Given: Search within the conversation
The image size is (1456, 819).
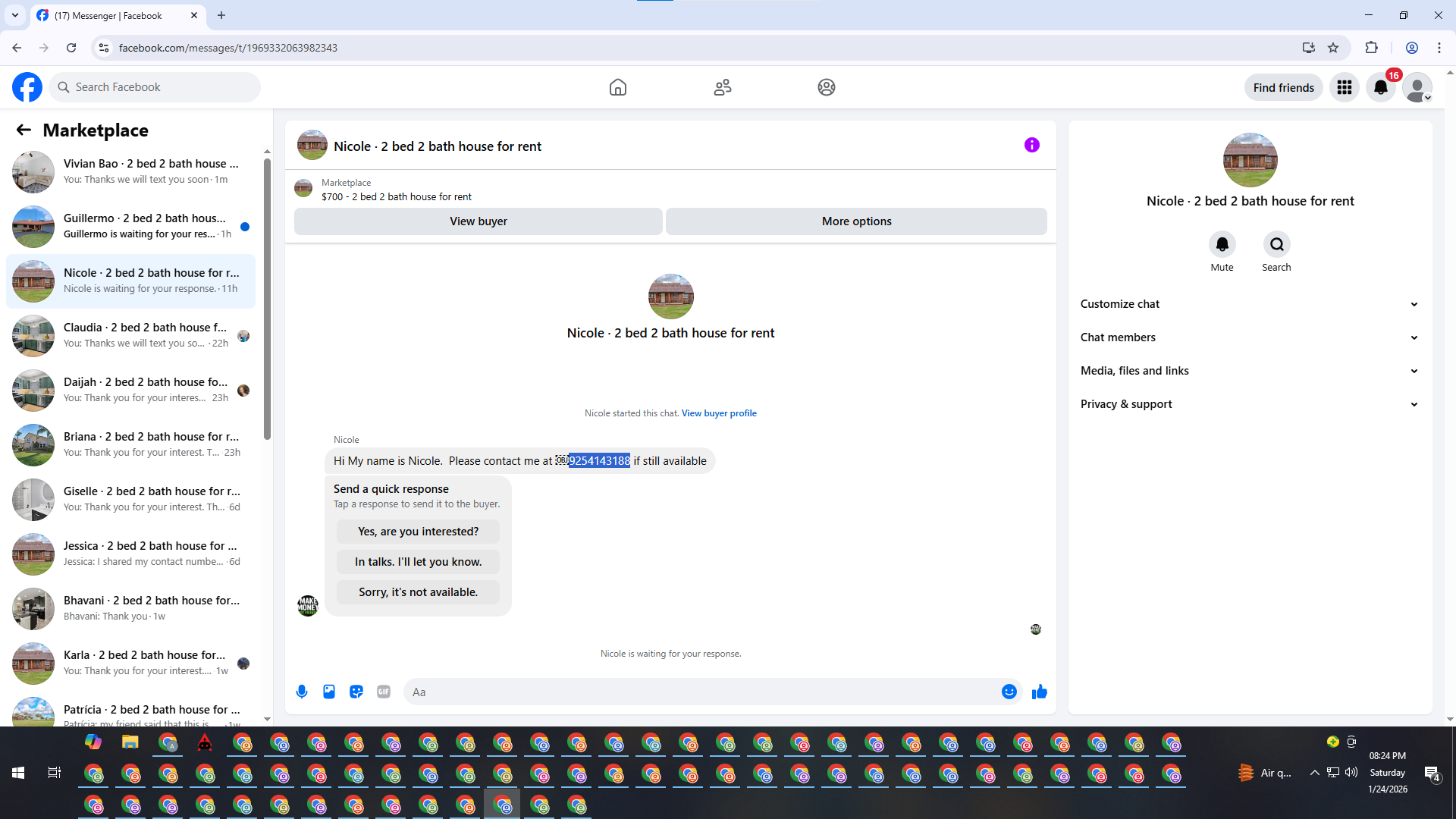Looking at the screenshot, I should [x=1276, y=244].
